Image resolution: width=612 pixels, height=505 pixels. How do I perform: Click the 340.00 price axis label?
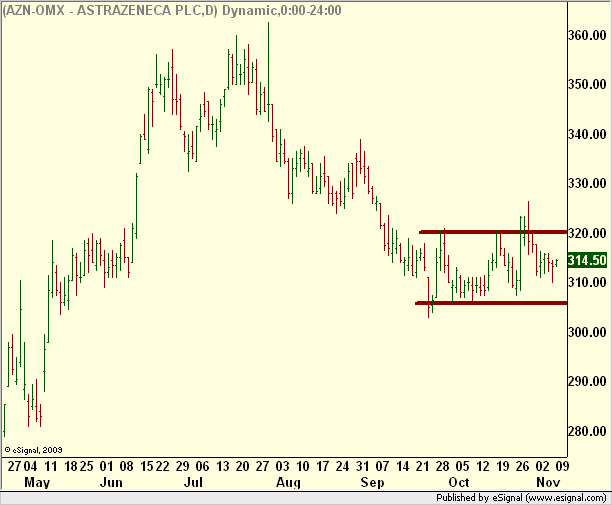click(587, 134)
